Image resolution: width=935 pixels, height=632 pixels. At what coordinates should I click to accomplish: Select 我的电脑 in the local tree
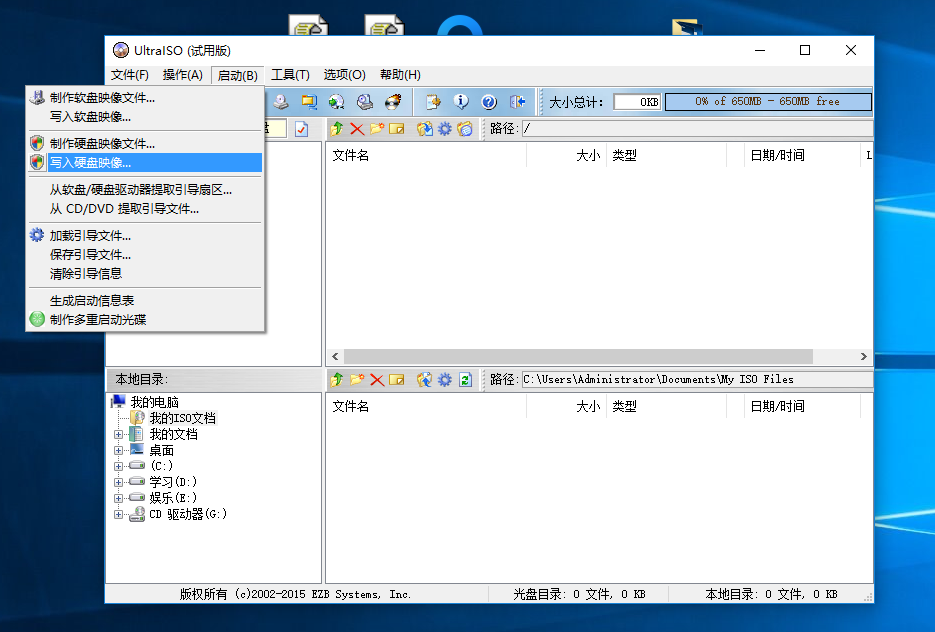(154, 402)
